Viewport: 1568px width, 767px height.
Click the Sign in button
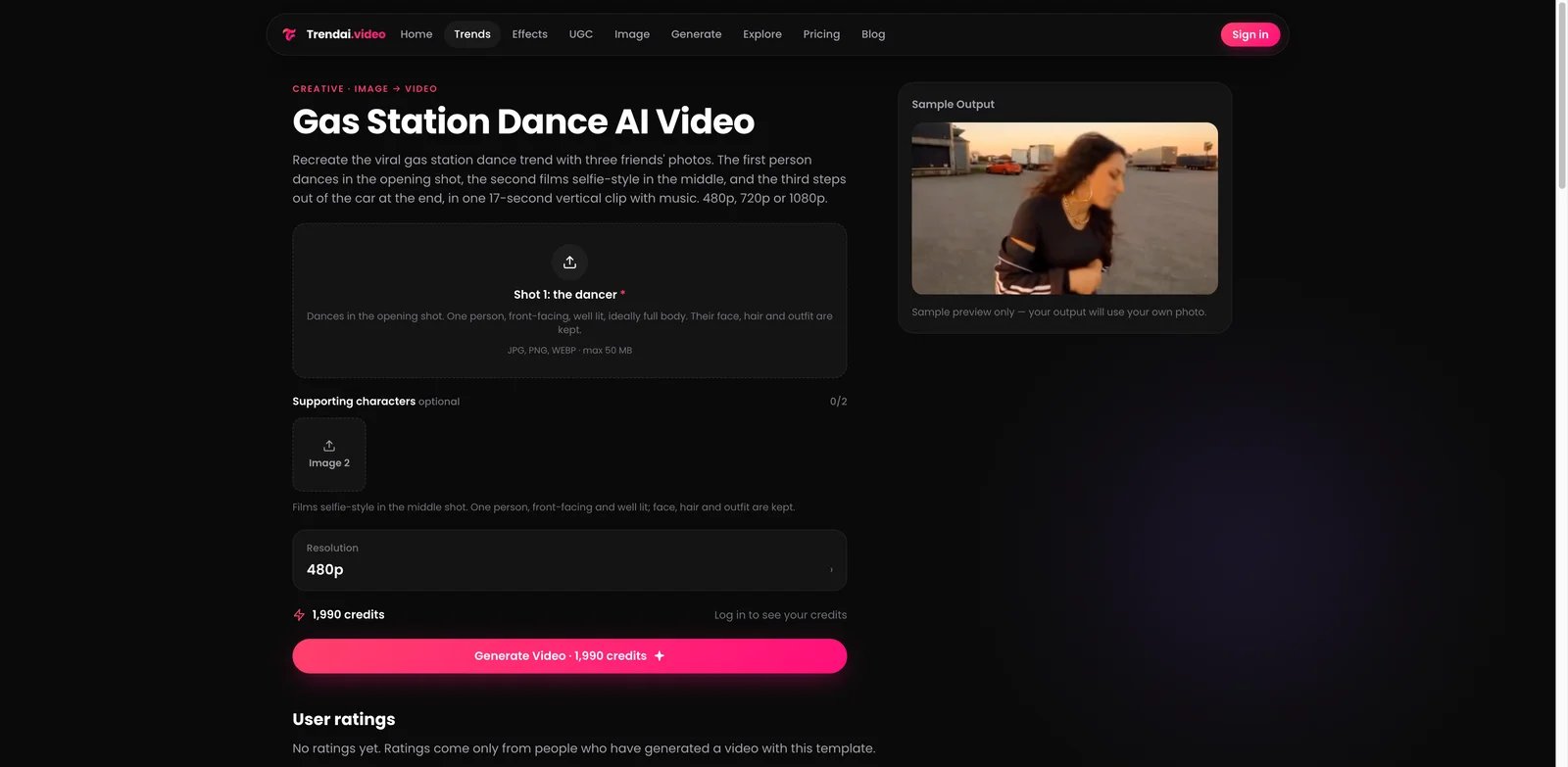pos(1250,34)
